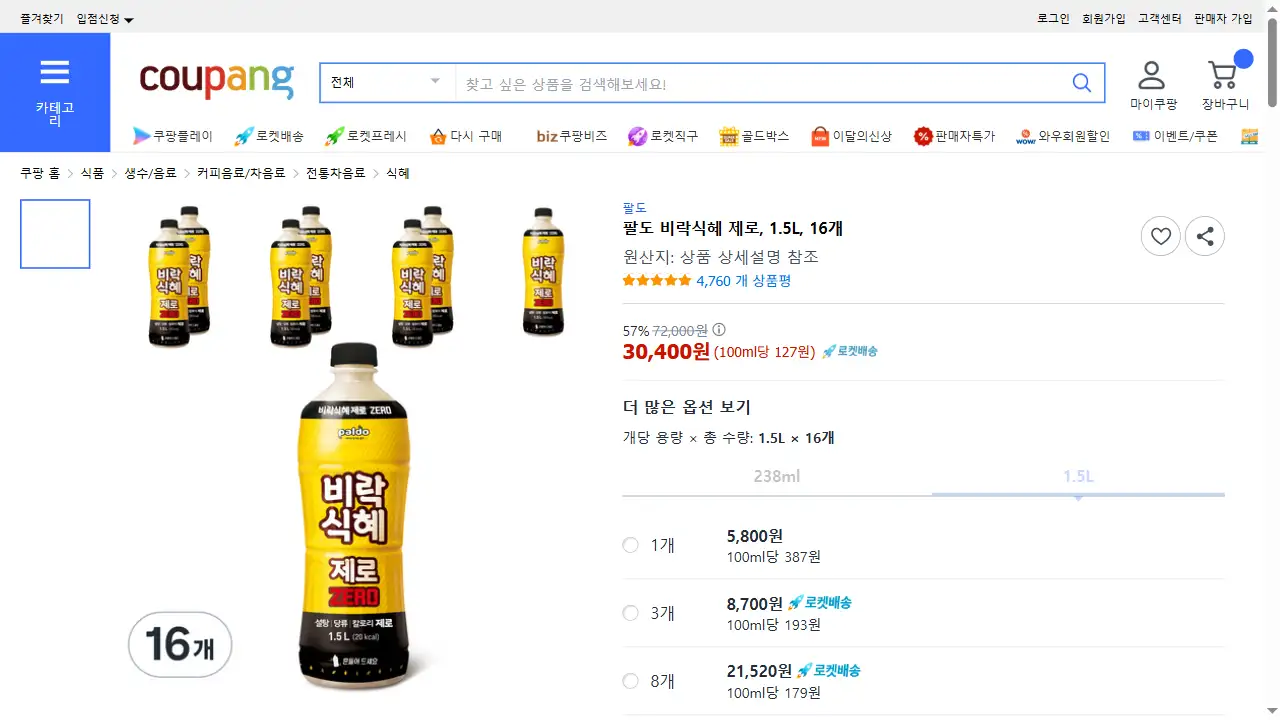
Task: Click 팔도 brand link
Action: point(634,208)
